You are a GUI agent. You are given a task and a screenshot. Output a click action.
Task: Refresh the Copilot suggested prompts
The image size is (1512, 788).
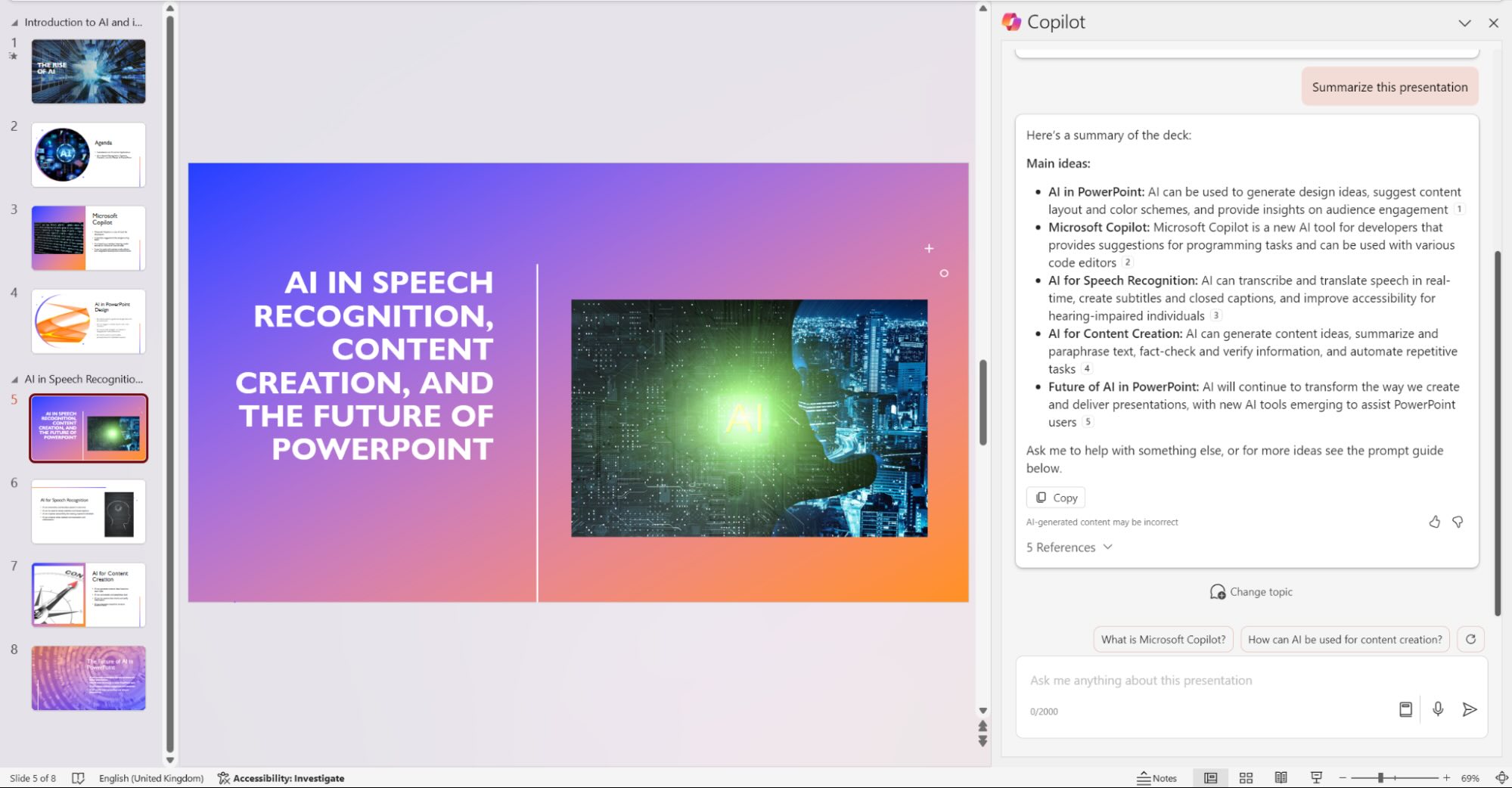pos(1470,639)
